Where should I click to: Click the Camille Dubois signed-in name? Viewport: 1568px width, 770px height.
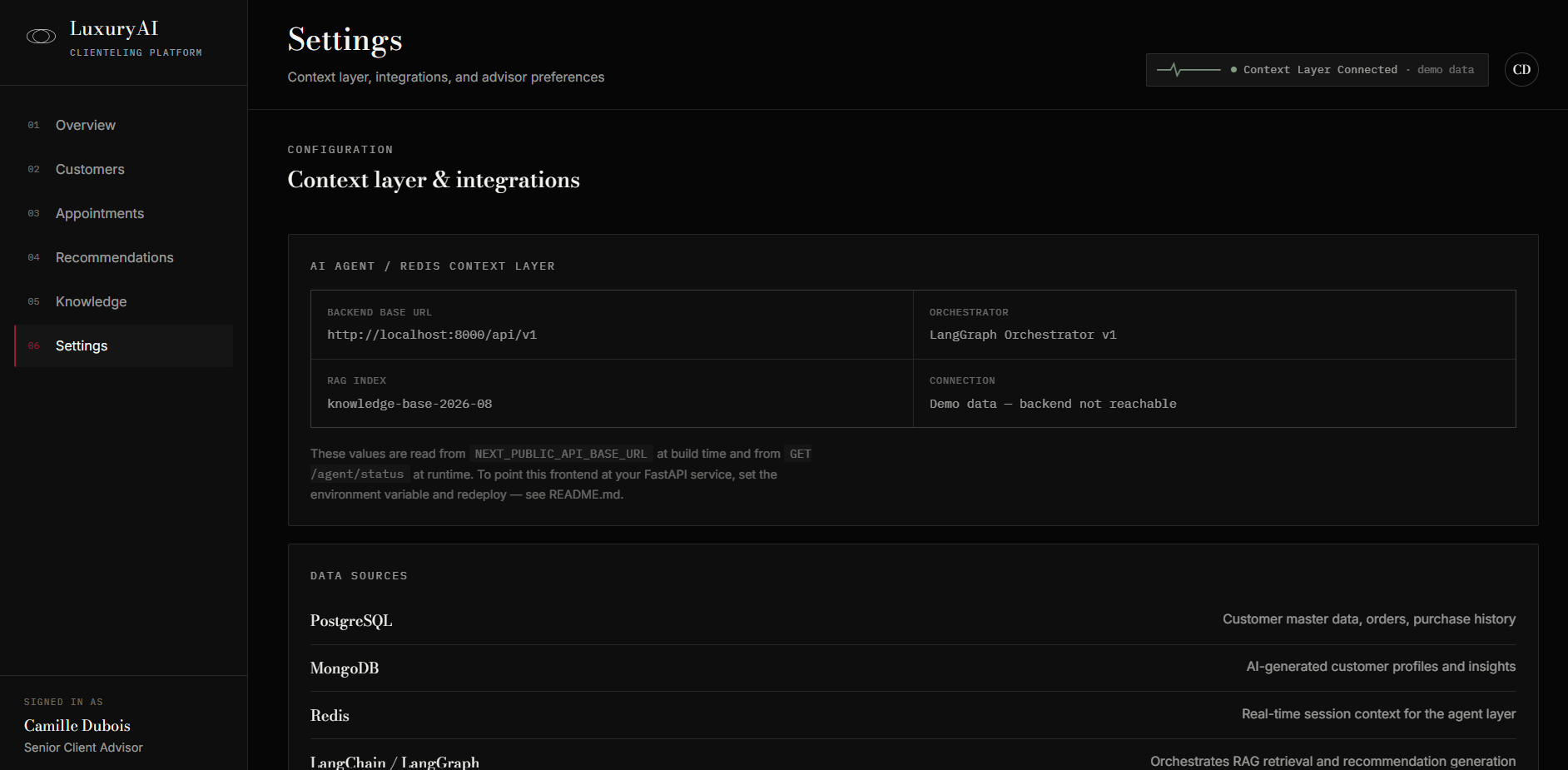[x=77, y=726]
